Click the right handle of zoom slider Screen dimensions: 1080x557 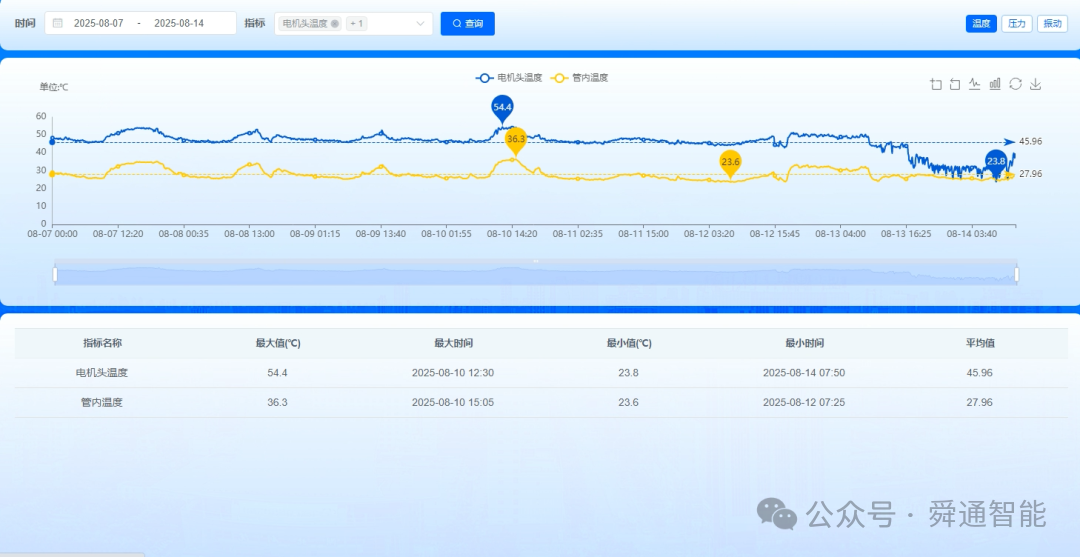(1017, 275)
